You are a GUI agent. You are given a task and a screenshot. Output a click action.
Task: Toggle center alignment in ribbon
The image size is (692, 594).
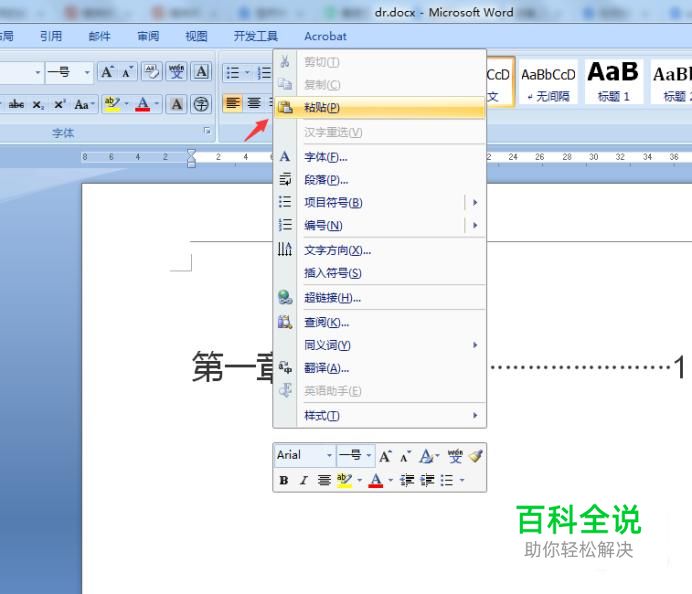point(254,104)
